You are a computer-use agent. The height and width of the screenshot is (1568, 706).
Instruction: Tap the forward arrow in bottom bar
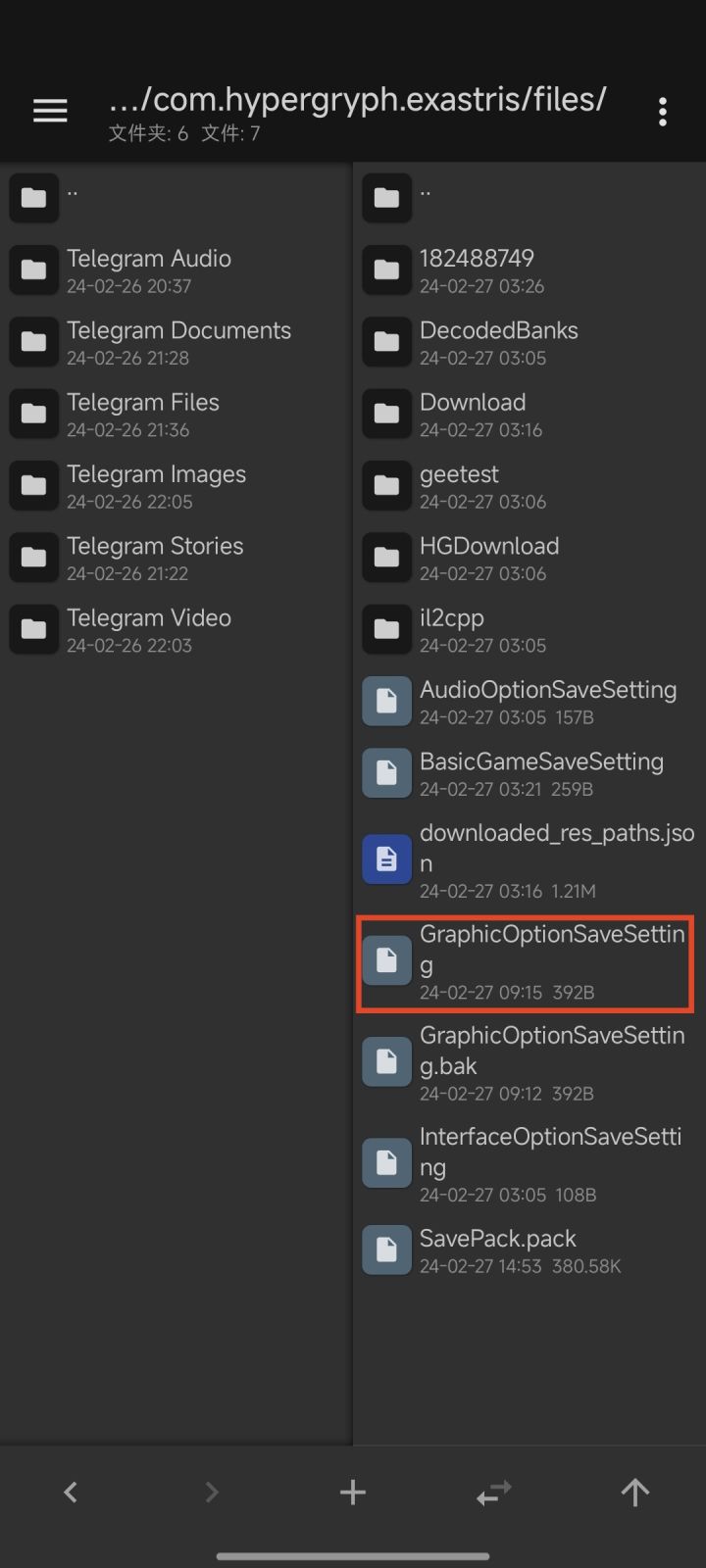(x=212, y=1492)
